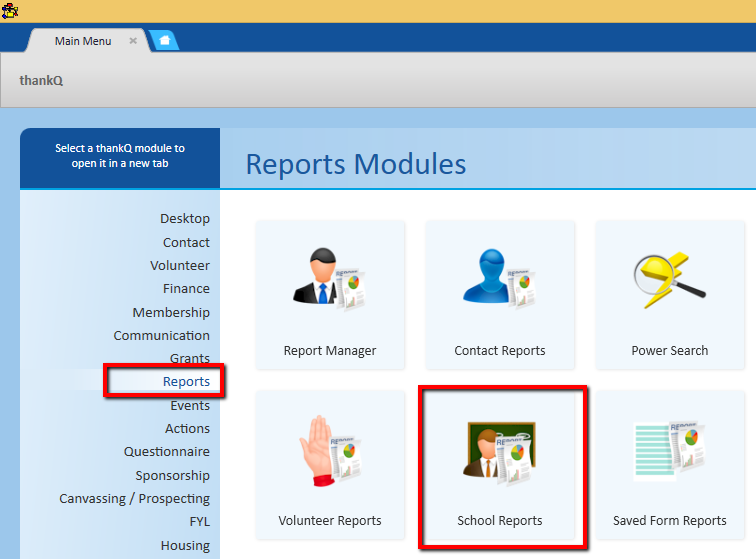756x559 pixels.
Task: Click Canvassing / Prospecting in sidebar
Action: [134, 499]
